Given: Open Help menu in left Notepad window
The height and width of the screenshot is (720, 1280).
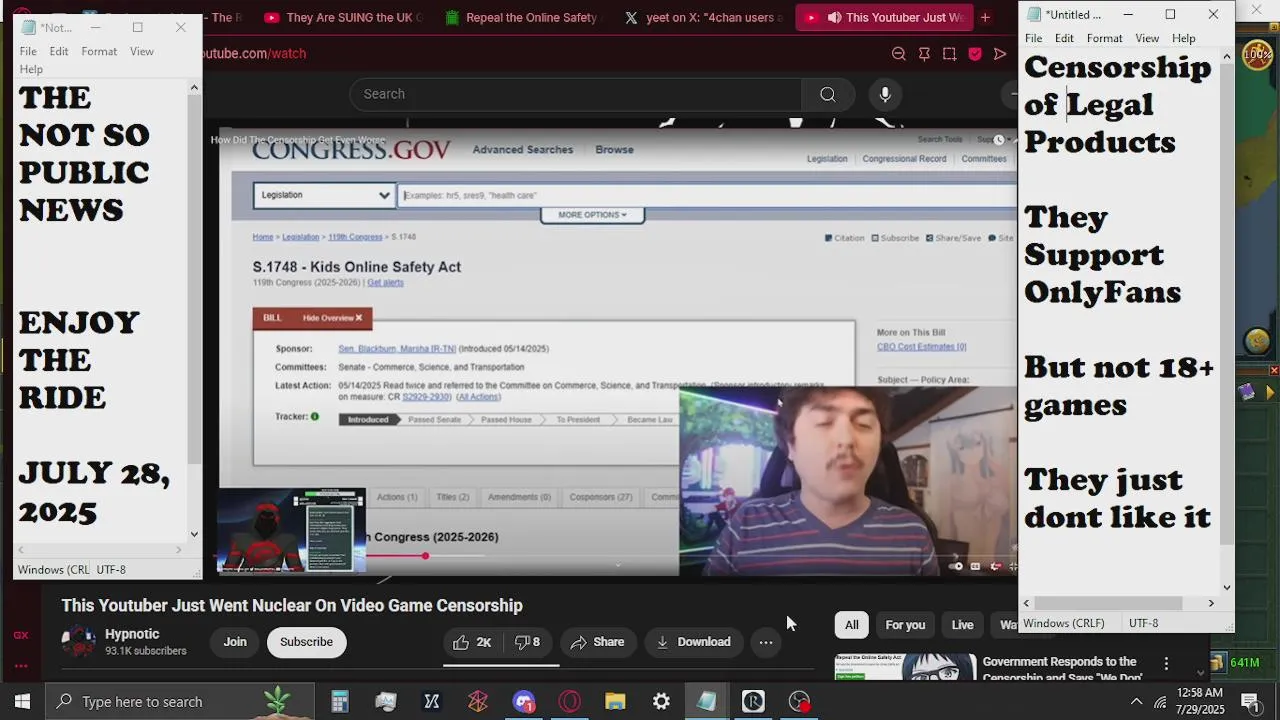Looking at the screenshot, I should pyautogui.click(x=31, y=69).
